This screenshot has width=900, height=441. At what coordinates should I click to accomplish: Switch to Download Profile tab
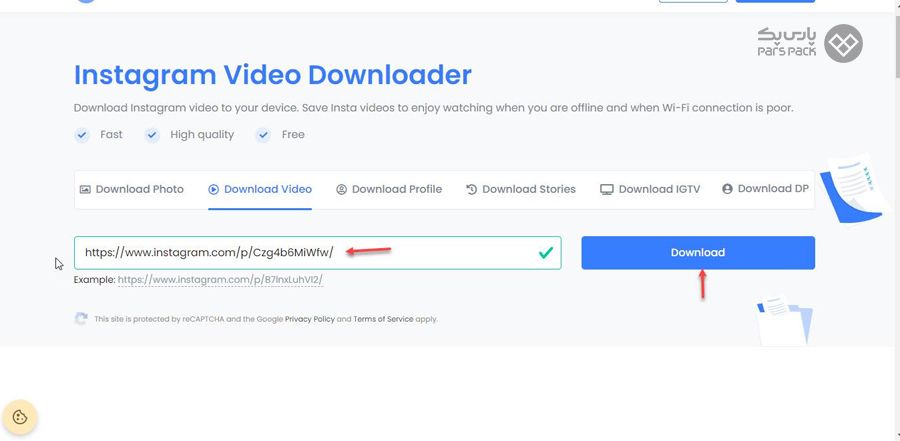coord(389,189)
